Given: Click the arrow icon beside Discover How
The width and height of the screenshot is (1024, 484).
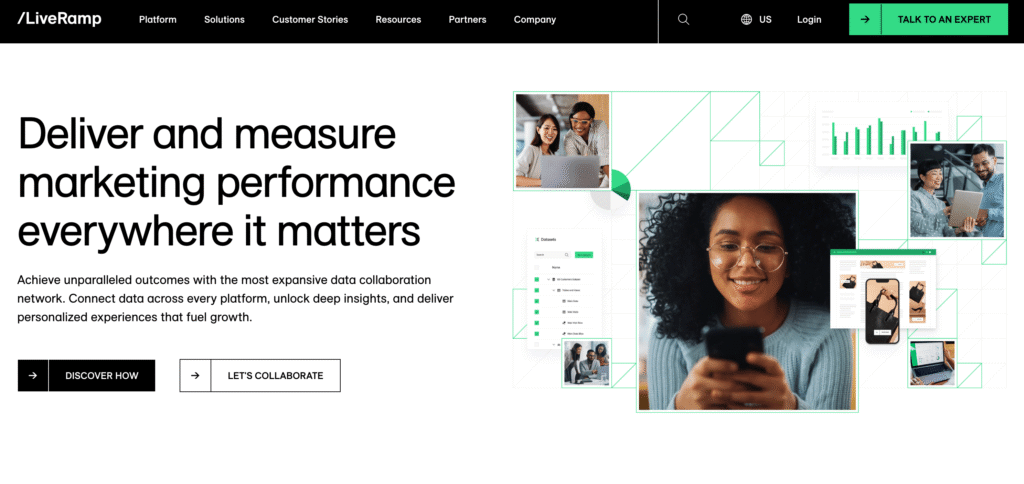Looking at the screenshot, I should click(33, 376).
